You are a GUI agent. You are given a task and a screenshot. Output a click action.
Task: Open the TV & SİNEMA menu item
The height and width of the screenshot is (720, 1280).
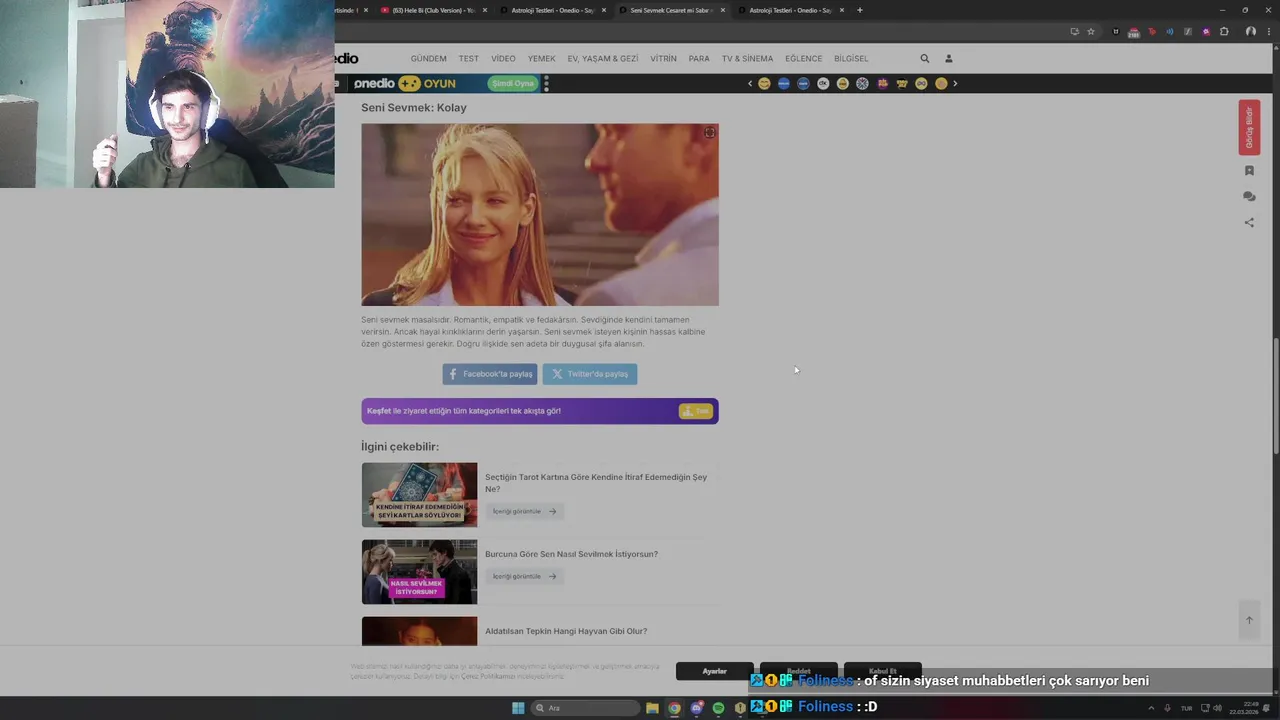pyautogui.click(x=747, y=59)
